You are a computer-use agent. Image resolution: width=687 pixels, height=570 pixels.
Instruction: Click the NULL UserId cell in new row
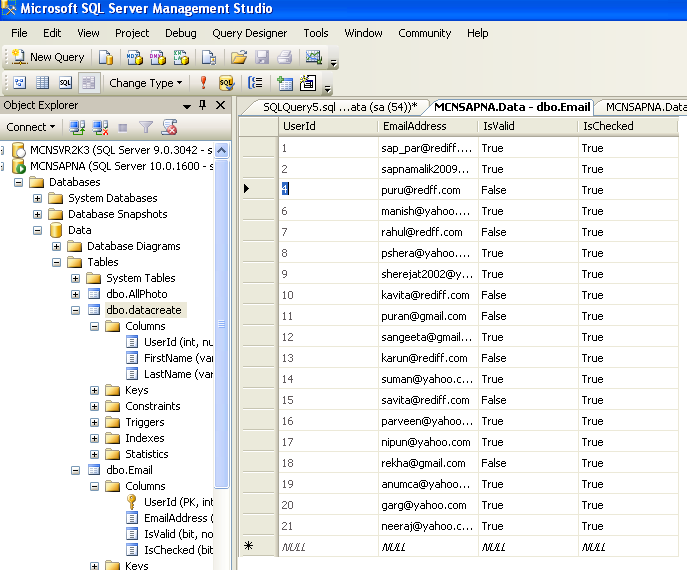[x=328, y=547]
